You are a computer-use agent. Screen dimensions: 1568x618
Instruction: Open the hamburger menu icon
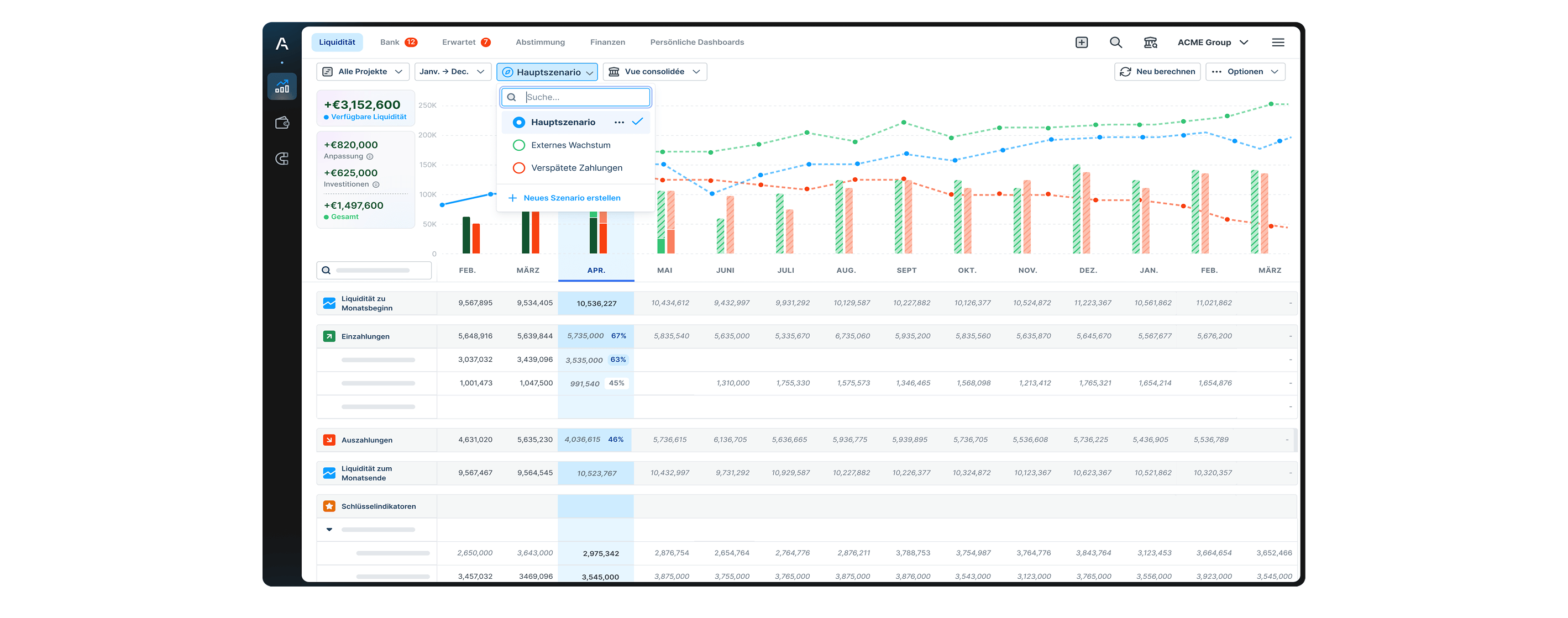[1278, 42]
